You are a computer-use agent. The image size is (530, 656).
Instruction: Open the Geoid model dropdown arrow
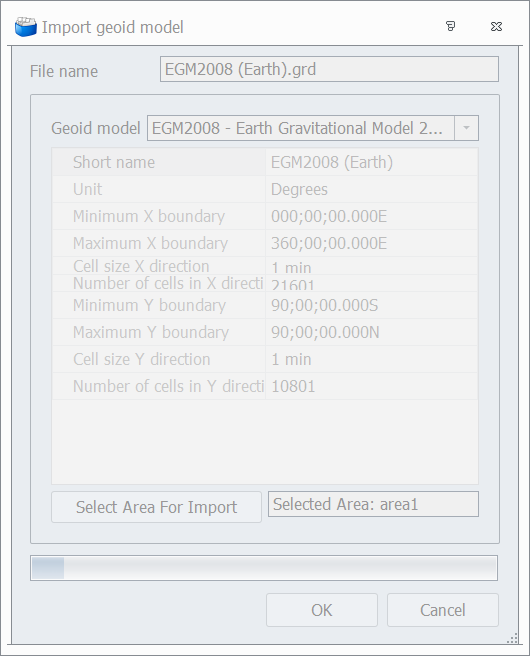pos(466,128)
